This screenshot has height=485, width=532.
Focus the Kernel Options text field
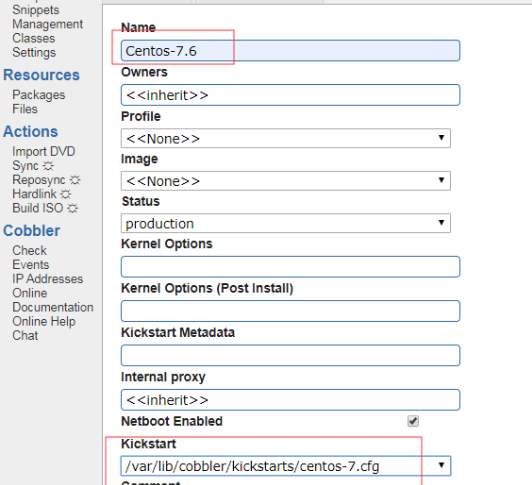click(x=290, y=267)
